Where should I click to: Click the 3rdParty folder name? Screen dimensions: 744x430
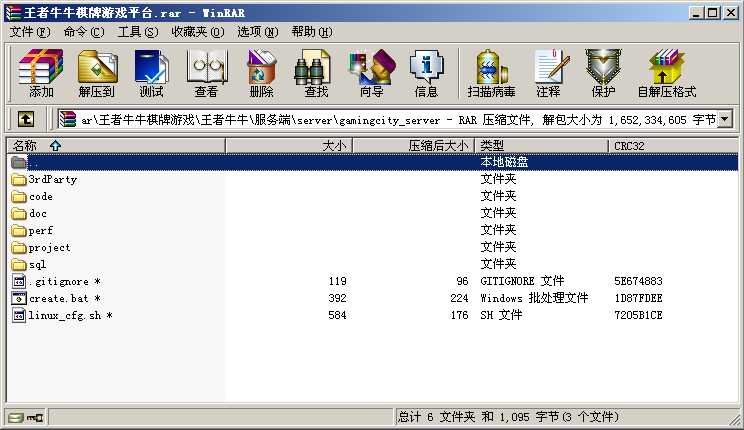pos(52,179)
